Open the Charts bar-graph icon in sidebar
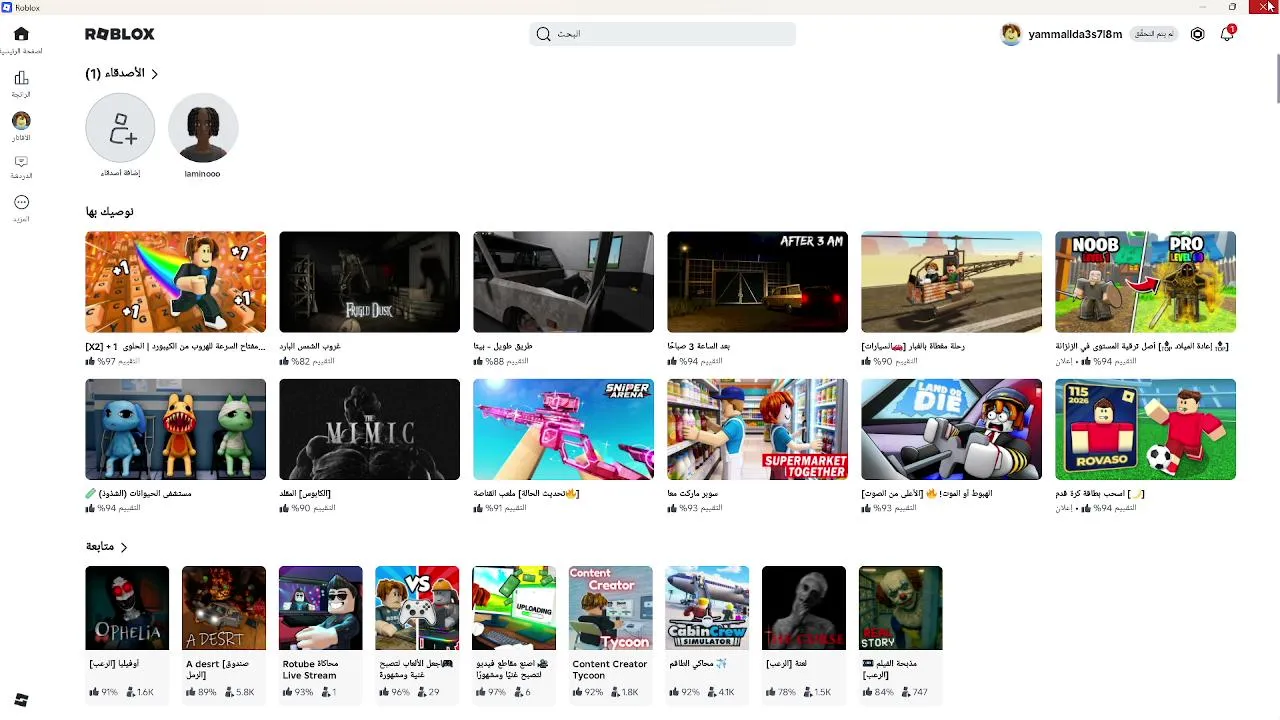This screenshot has width=1280, height=720. (21, 78)
